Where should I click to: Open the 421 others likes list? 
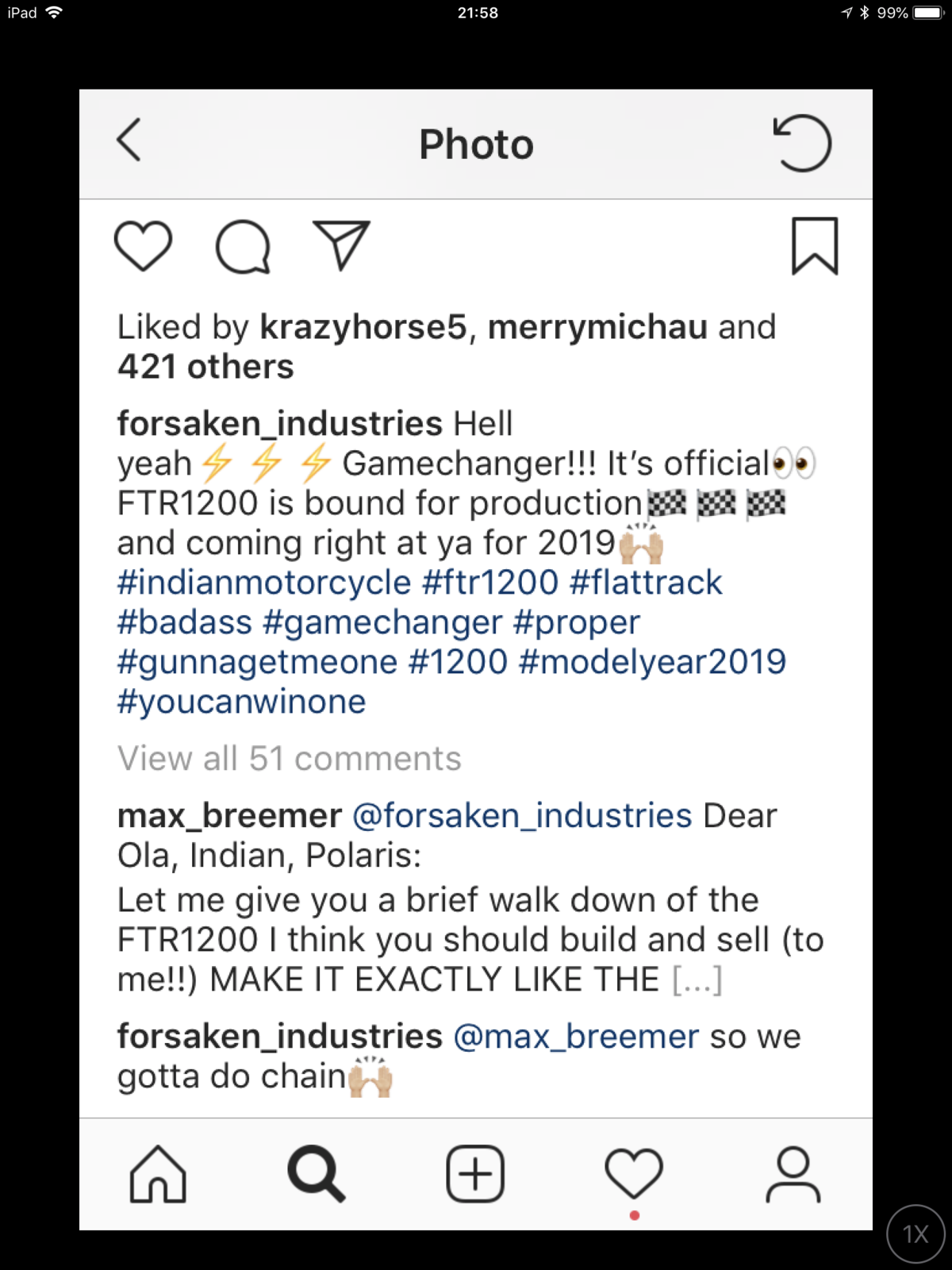coord(205,367)
